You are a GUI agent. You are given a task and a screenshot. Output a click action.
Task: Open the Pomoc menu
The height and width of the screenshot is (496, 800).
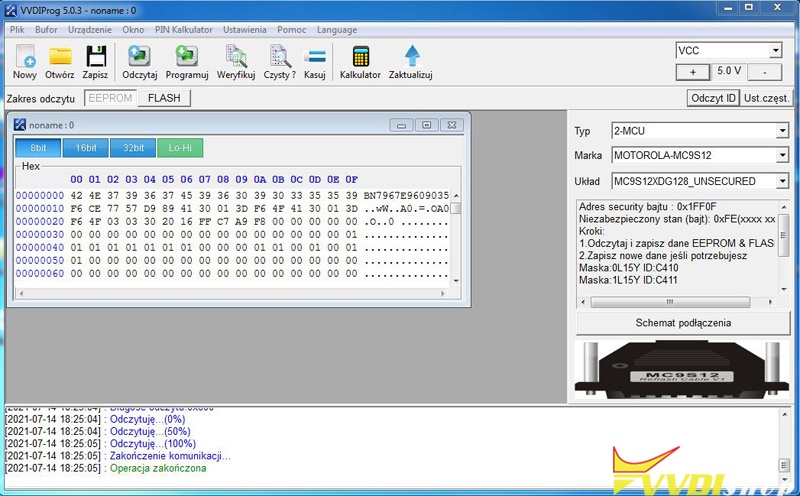point(291,30)
